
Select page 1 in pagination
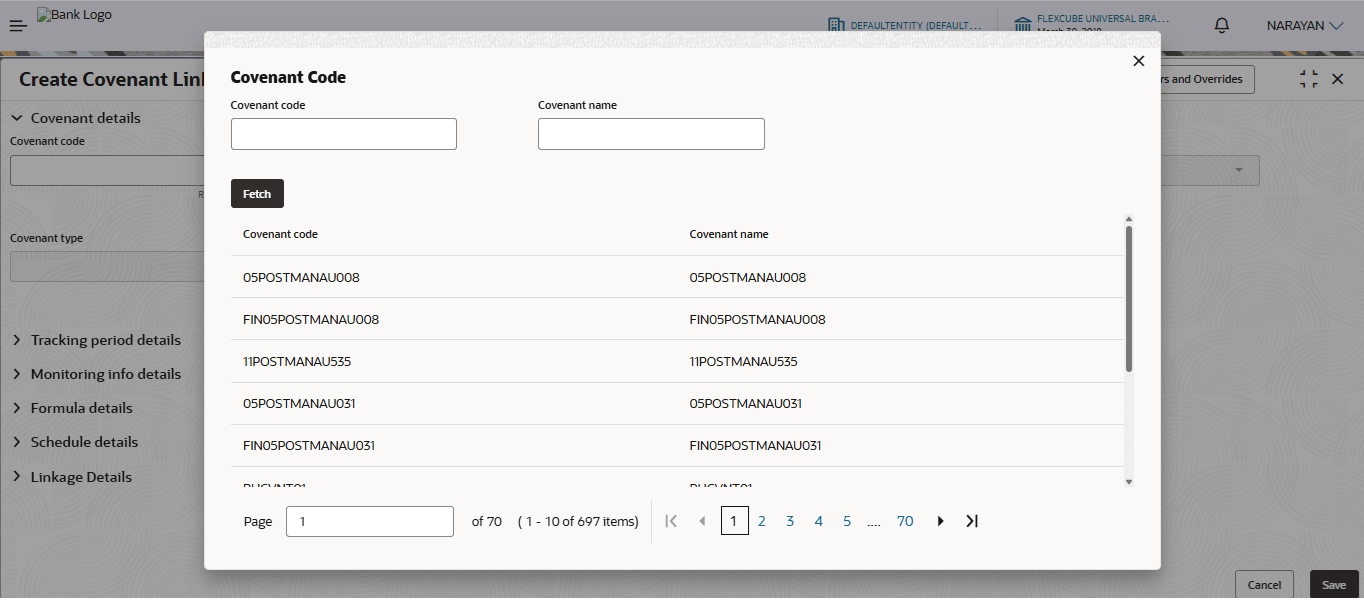(x=734, y=521)
